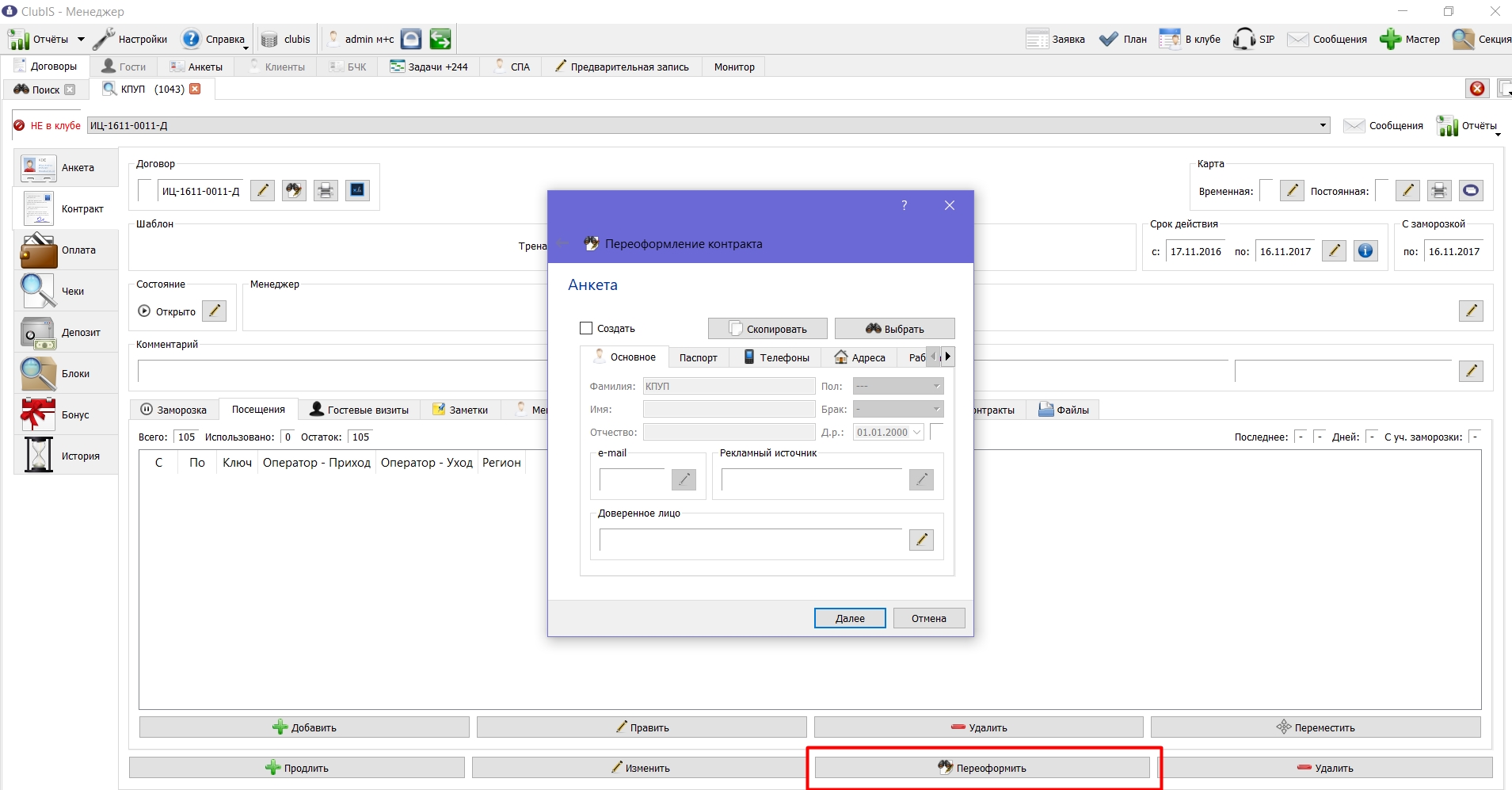Open the Д.р. date dropdown arrow

(x=917, y=432)
